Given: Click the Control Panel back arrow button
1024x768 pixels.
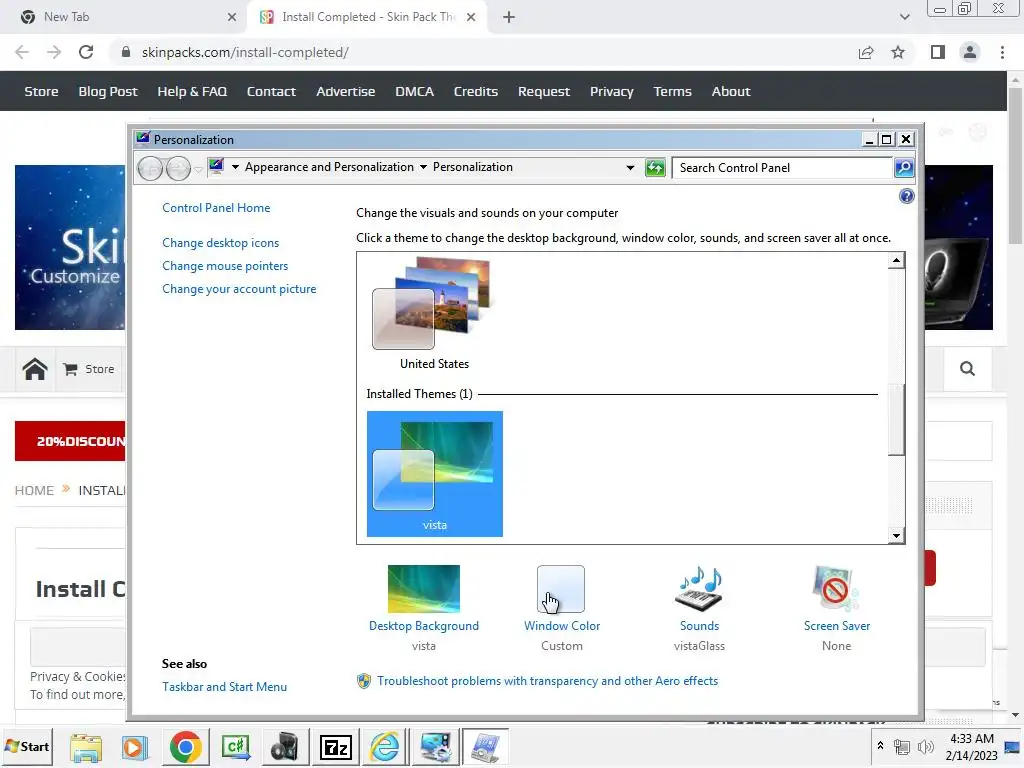Looking at the screenshot, I should point(150,168).
